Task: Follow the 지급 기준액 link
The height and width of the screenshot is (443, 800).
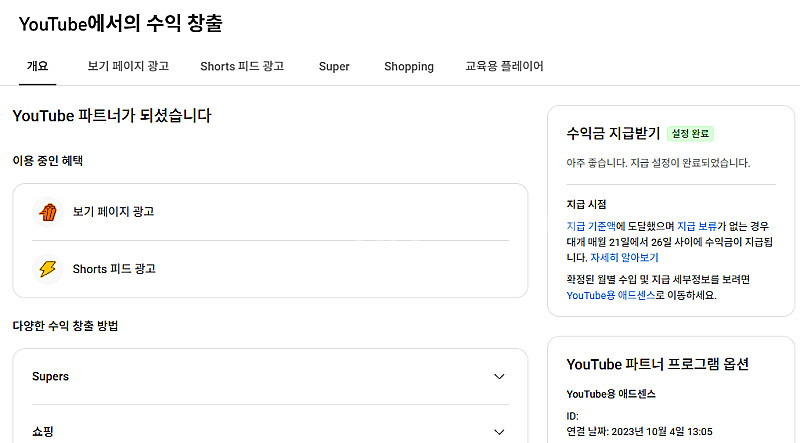Action: pyautogui.click(x=591, y=226)
